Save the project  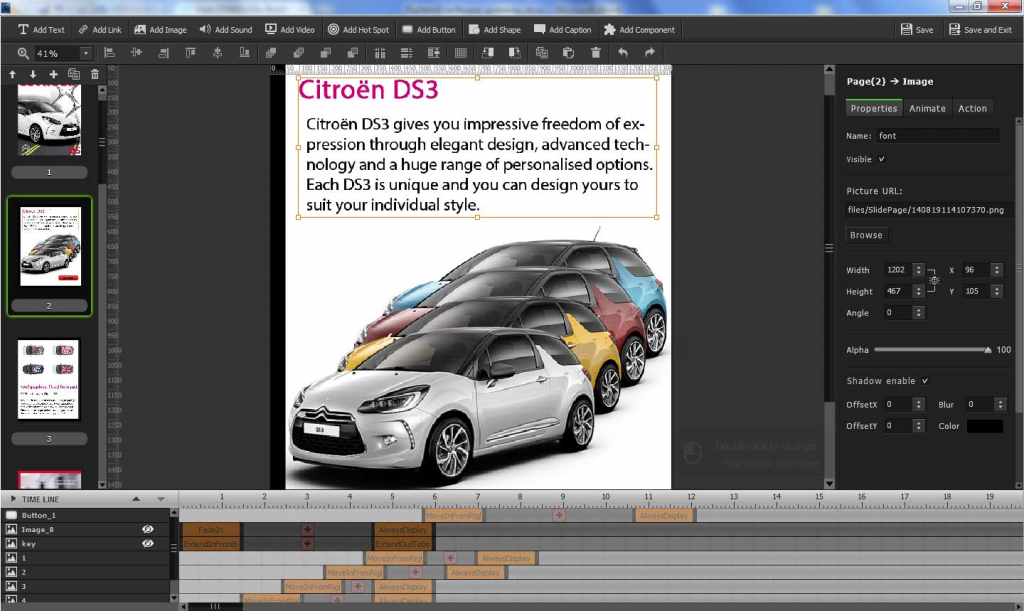[917, 29]
